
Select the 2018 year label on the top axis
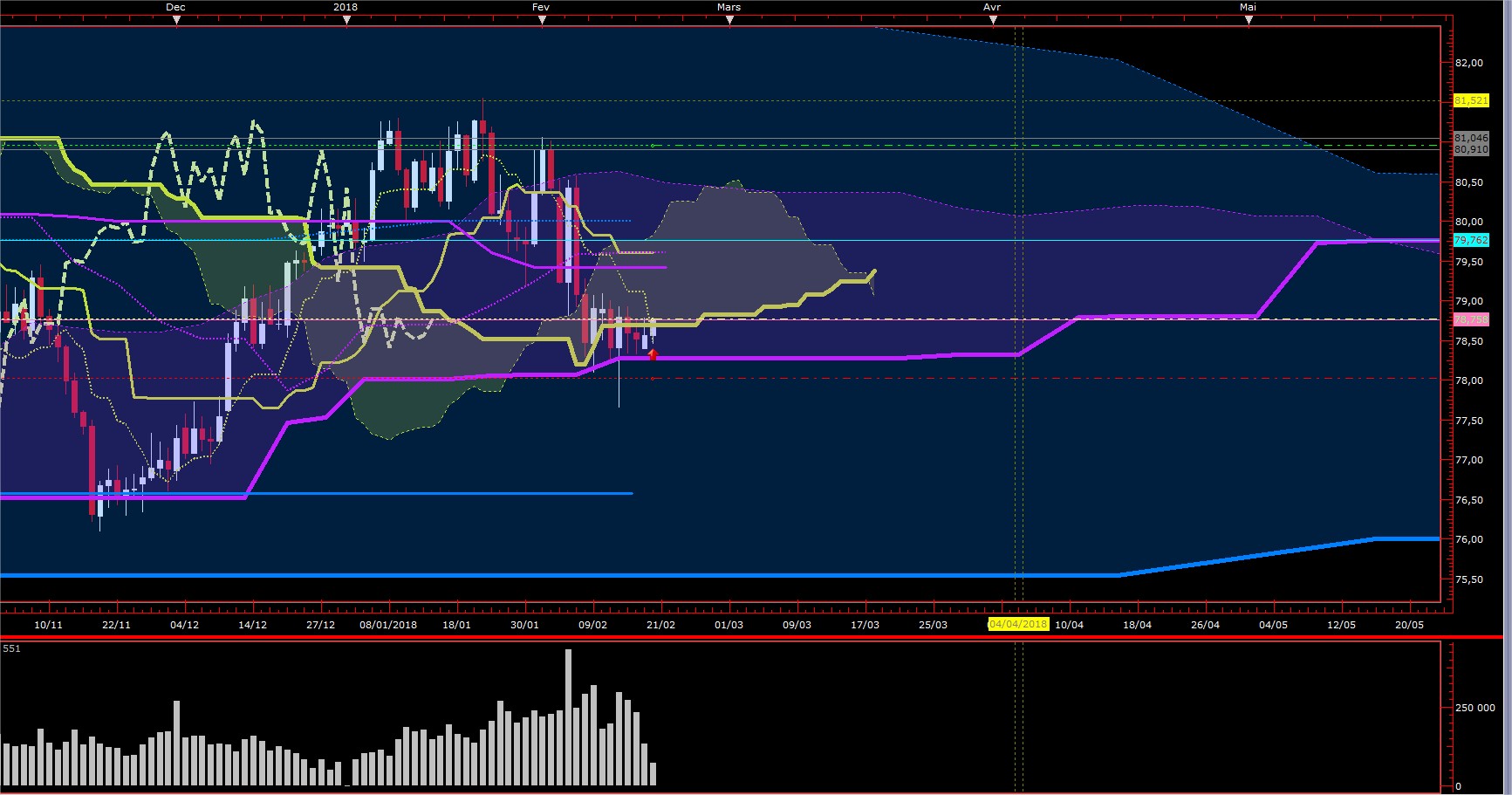coord(346,7)
